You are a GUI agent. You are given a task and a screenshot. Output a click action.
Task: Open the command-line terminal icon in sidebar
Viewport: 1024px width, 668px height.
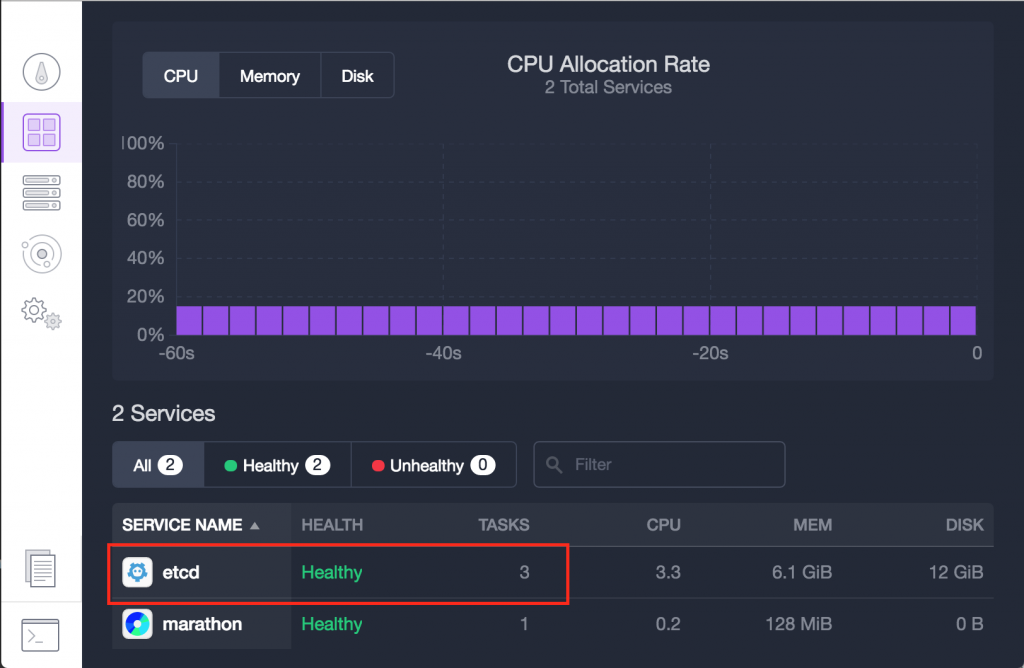[40, 635]
